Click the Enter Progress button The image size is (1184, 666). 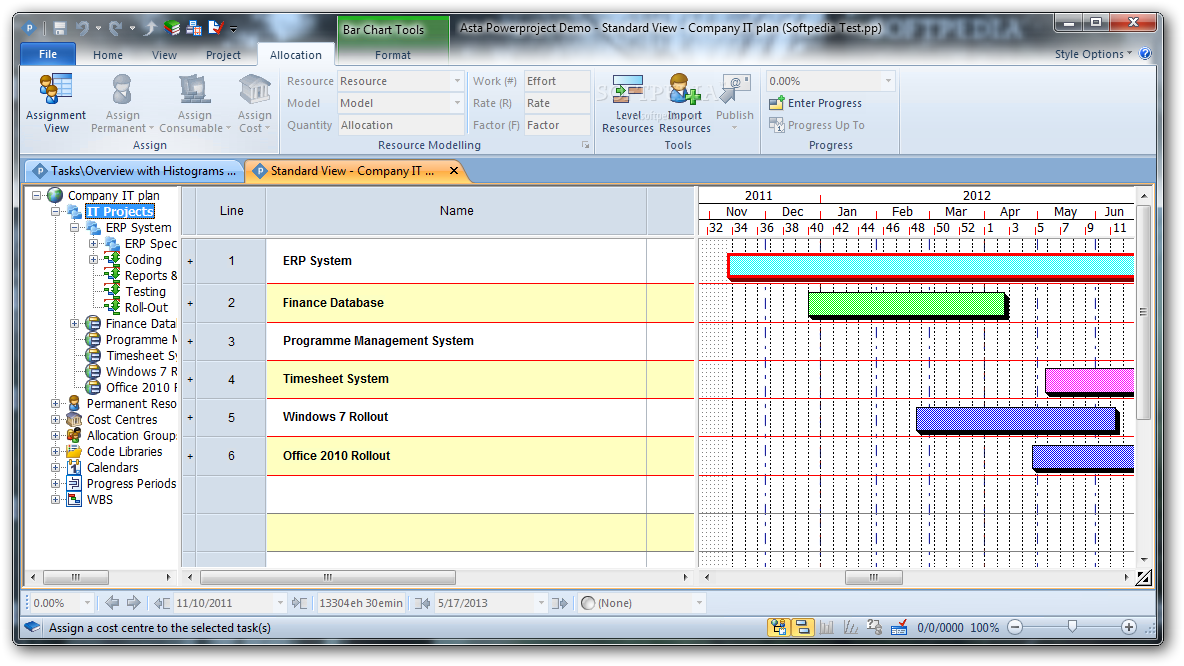[x=816, y=103]
